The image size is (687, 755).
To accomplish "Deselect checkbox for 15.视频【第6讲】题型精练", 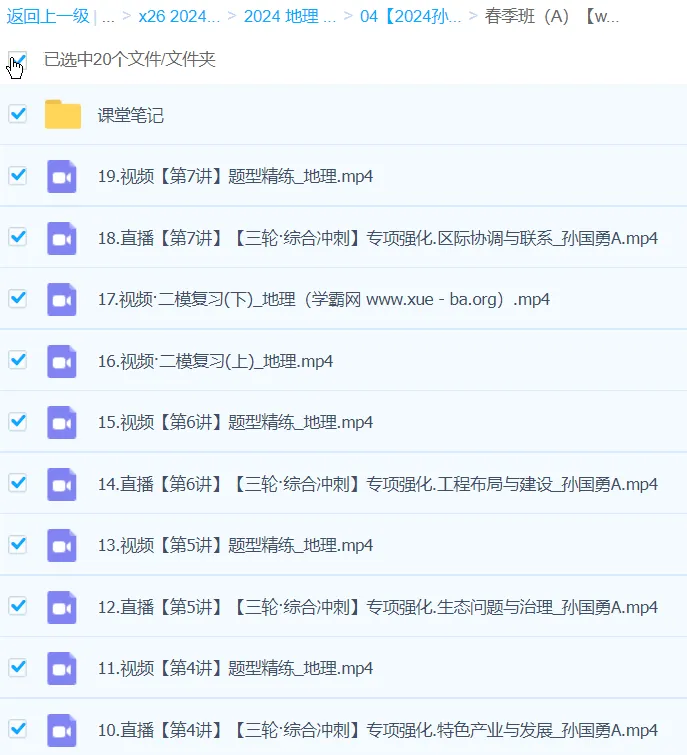I will 17,421.
